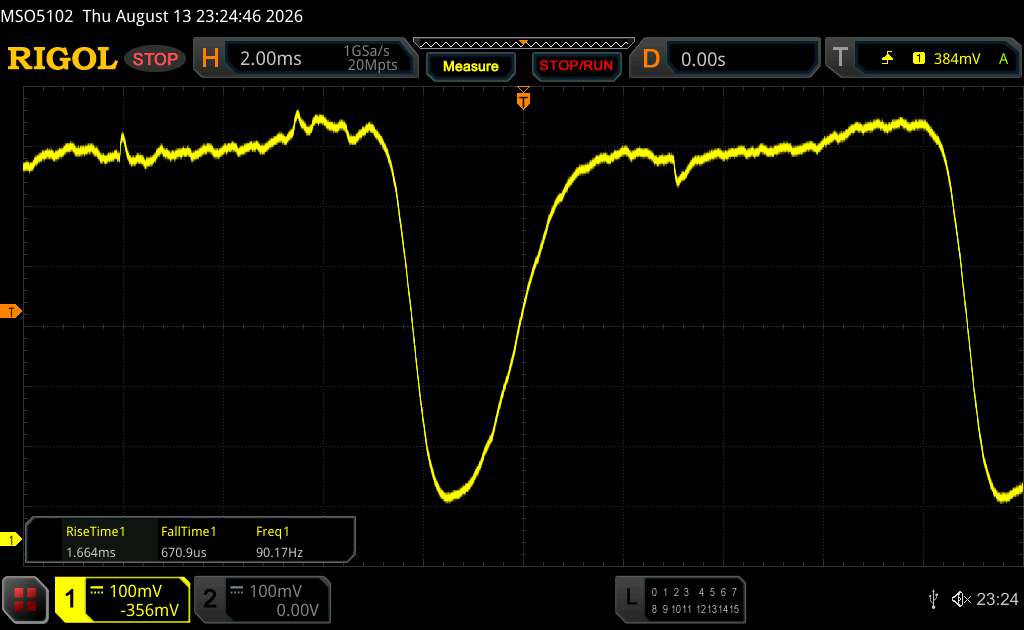The width and height of the screenshot is (1024, 630).
Task: Open the logic analyzer L icon
Action: tap(631, 597)
